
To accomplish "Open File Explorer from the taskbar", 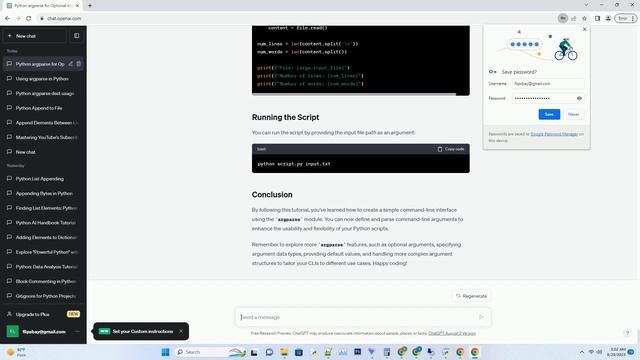I will 284,352.
